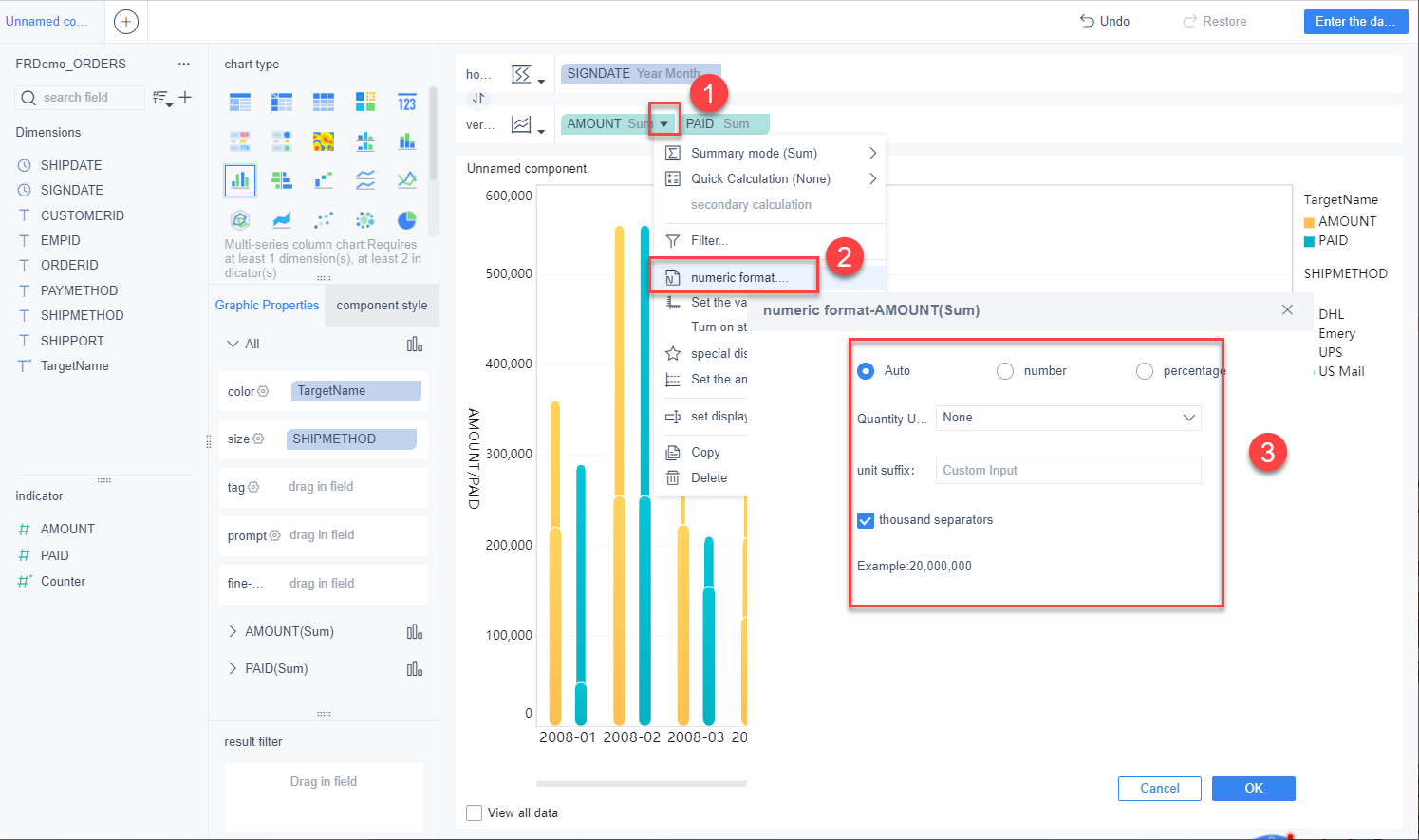Select the scatter plot chart type icon
Viewport: 1419px width, 840px height.
coord(324,220)
